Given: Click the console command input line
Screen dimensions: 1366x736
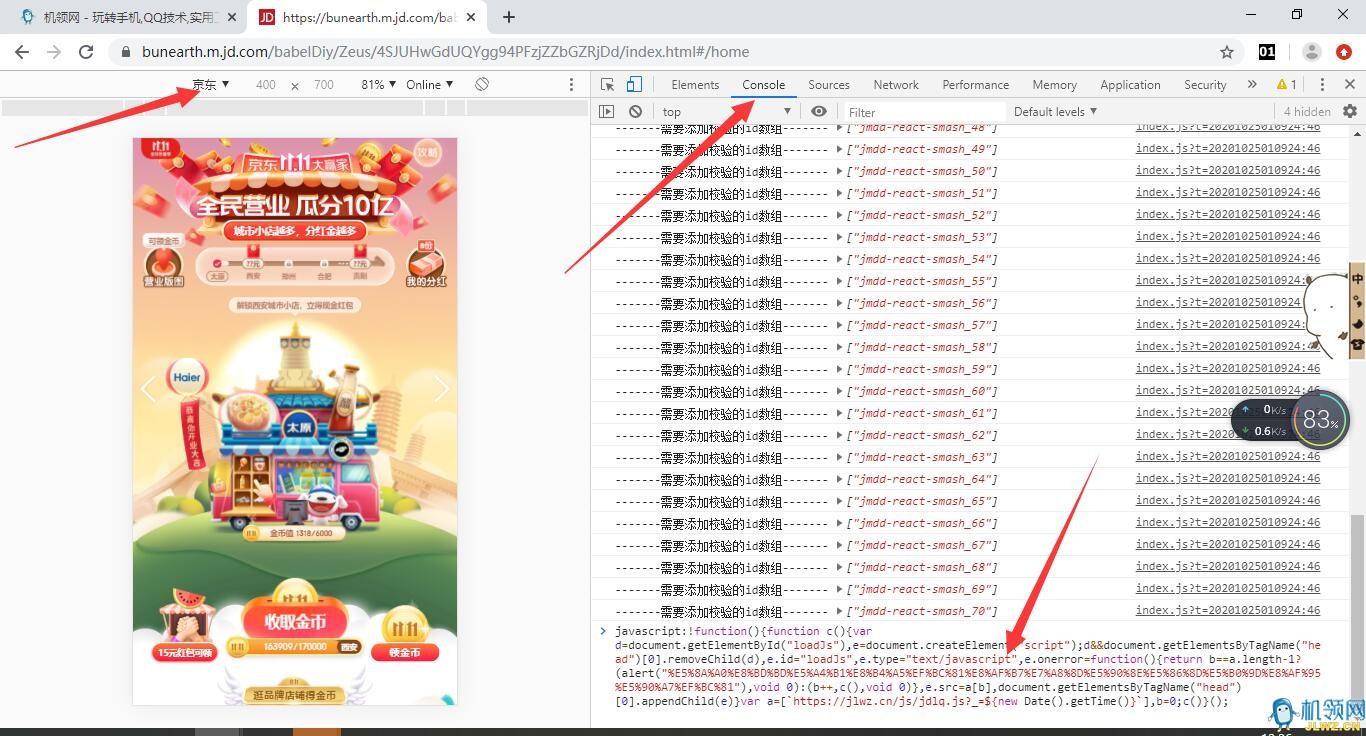Looking at the screenshot, I should (x=970, y=666).
